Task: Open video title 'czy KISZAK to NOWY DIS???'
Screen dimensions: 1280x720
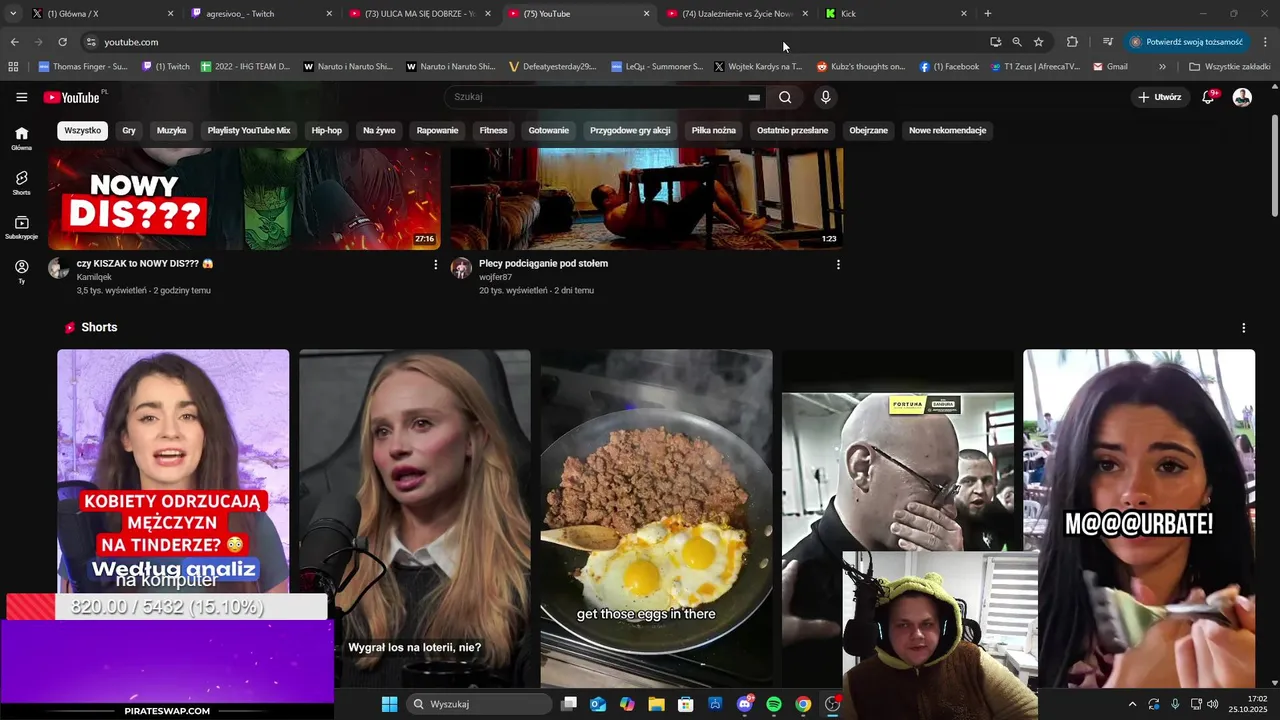Action: [x=145, y=264]
